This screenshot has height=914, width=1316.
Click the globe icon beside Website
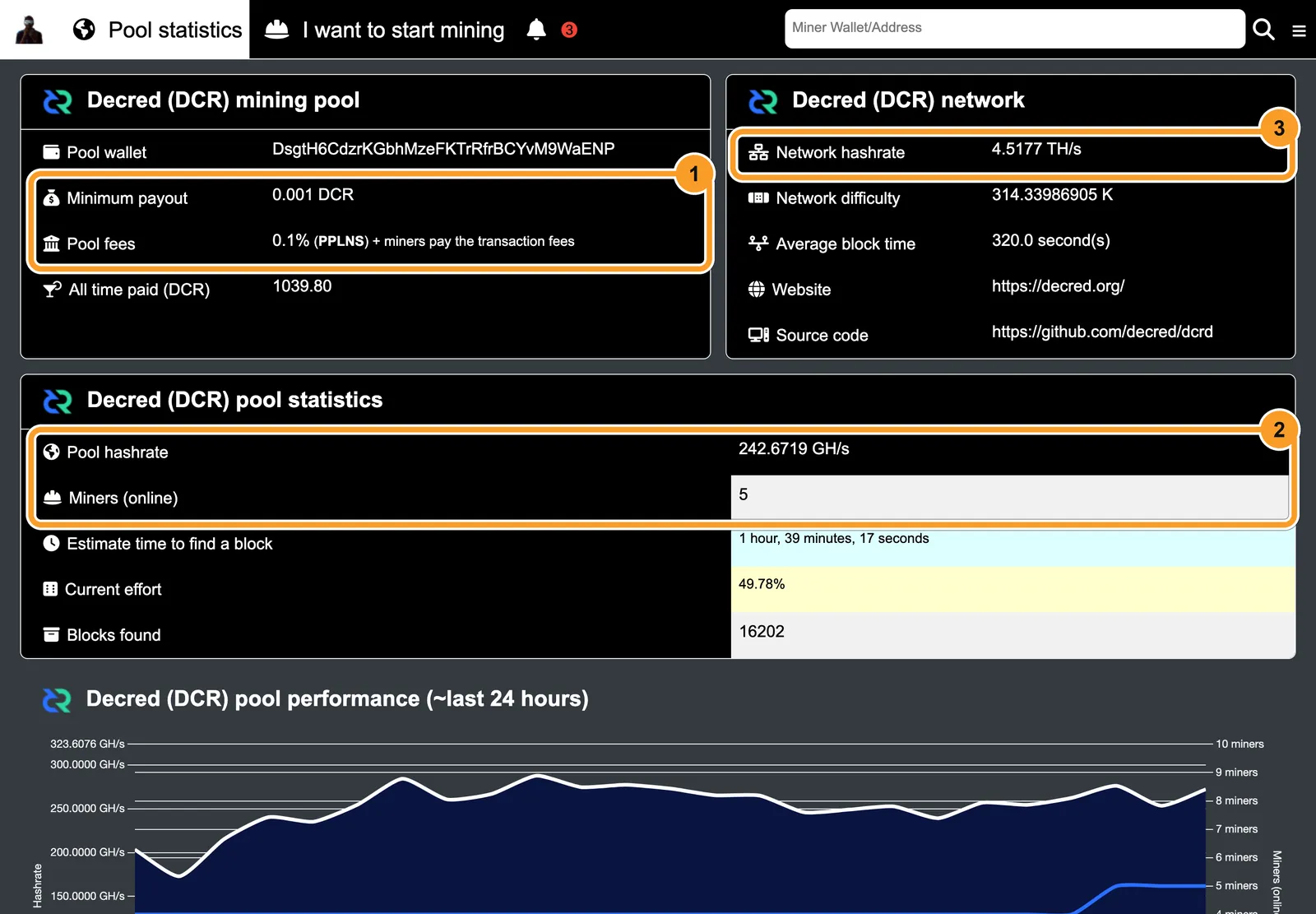tap(757, 289)
